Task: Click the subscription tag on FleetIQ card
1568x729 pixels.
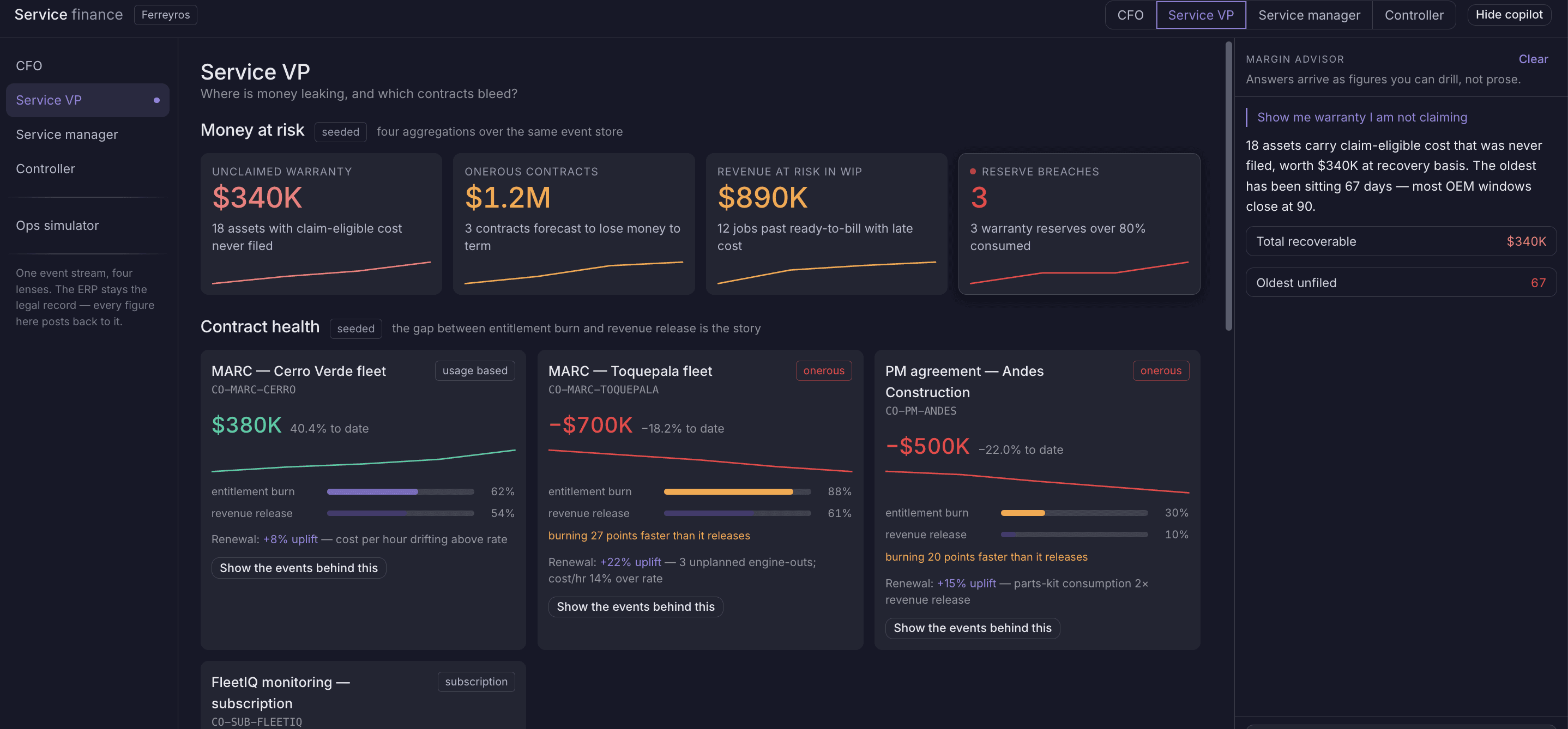Action: click(x=476, y=682)
